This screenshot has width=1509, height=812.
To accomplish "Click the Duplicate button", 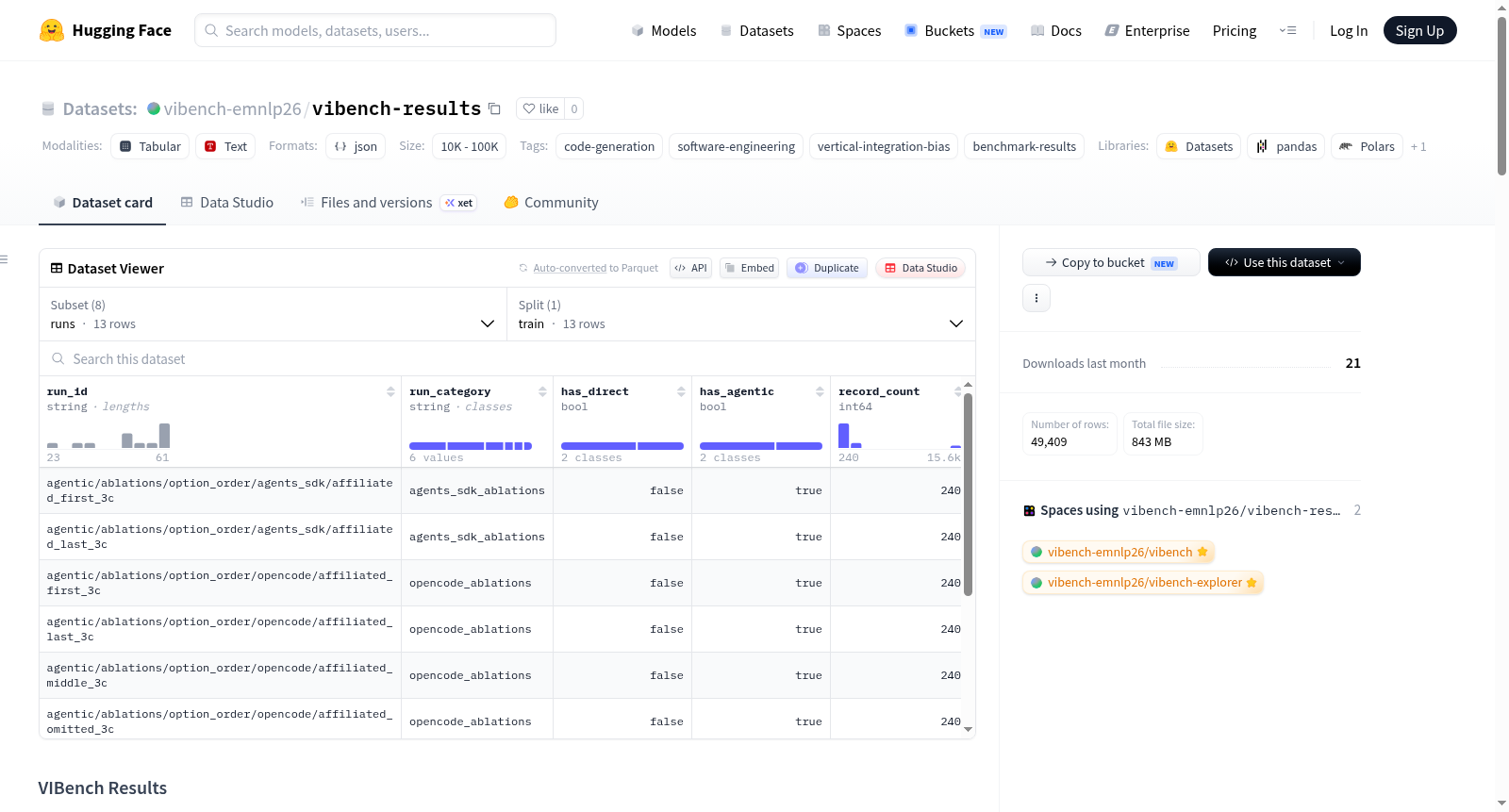I will [x=826, y=268].
